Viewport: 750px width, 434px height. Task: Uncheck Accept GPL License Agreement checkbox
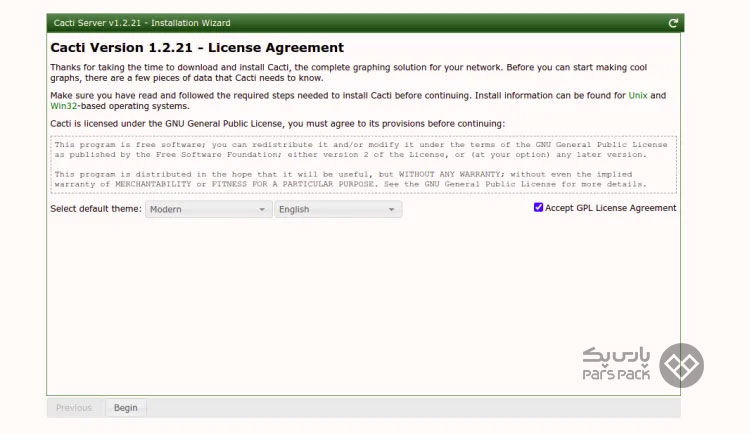coord(538,207)
